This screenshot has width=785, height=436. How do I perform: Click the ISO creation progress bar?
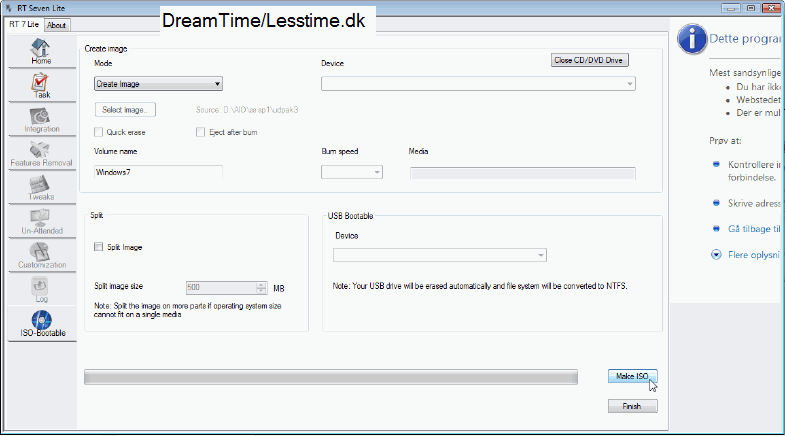[x=331, y=377]
